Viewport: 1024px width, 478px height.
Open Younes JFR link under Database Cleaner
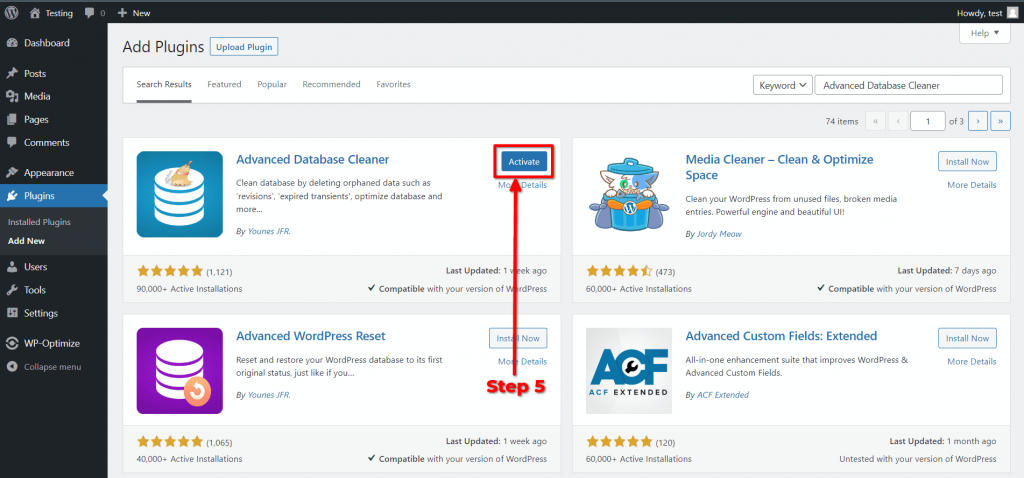268,231
